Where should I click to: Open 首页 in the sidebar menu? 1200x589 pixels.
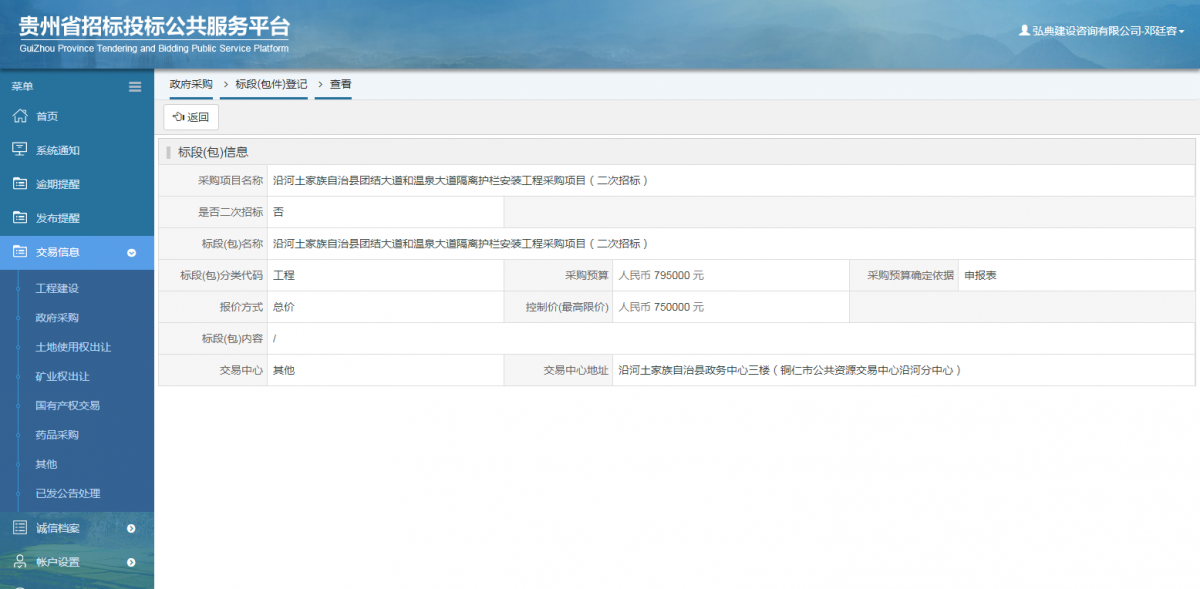click(x=47, y=117)
